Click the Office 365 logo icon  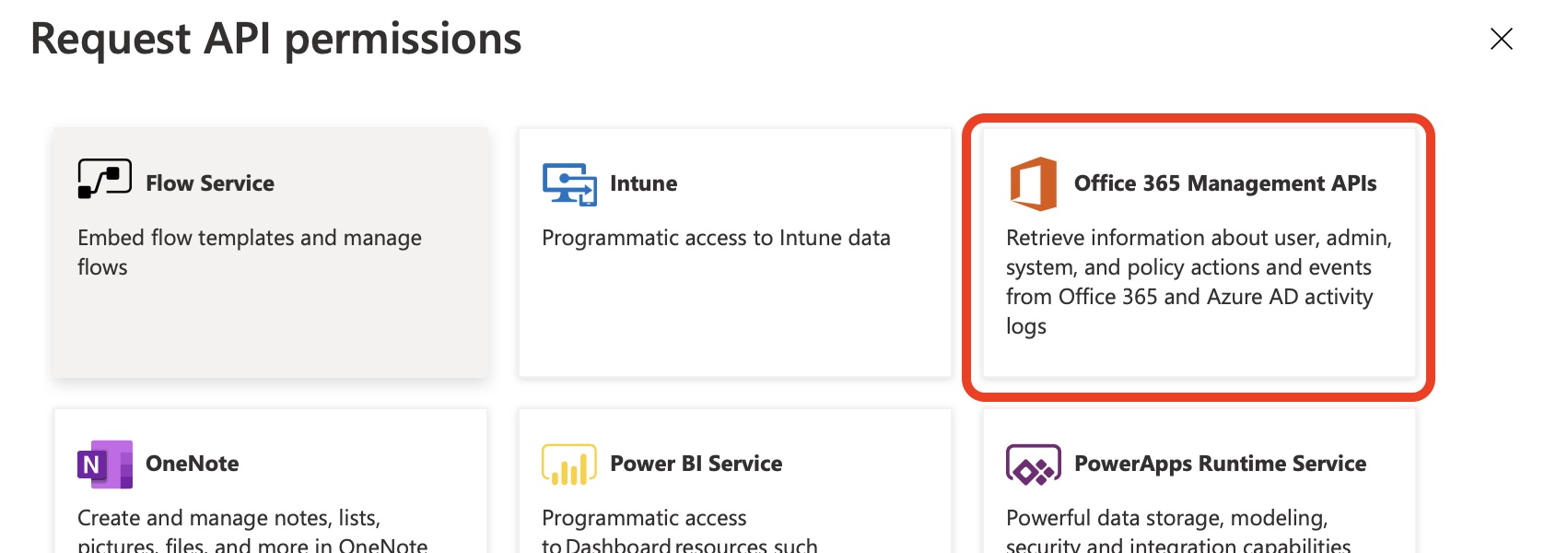(x=1034, y=183)
